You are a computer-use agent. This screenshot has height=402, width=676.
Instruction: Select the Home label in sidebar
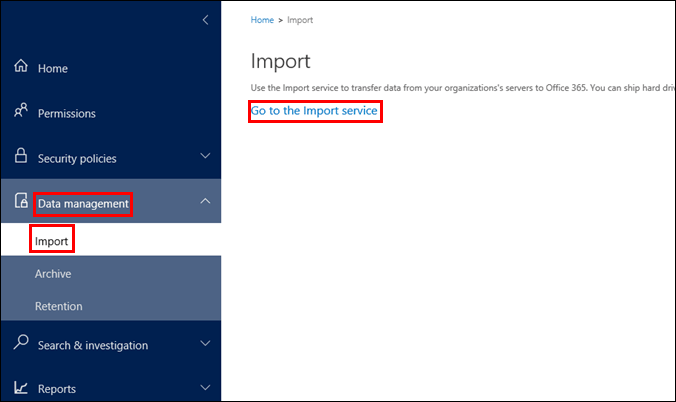53,69
